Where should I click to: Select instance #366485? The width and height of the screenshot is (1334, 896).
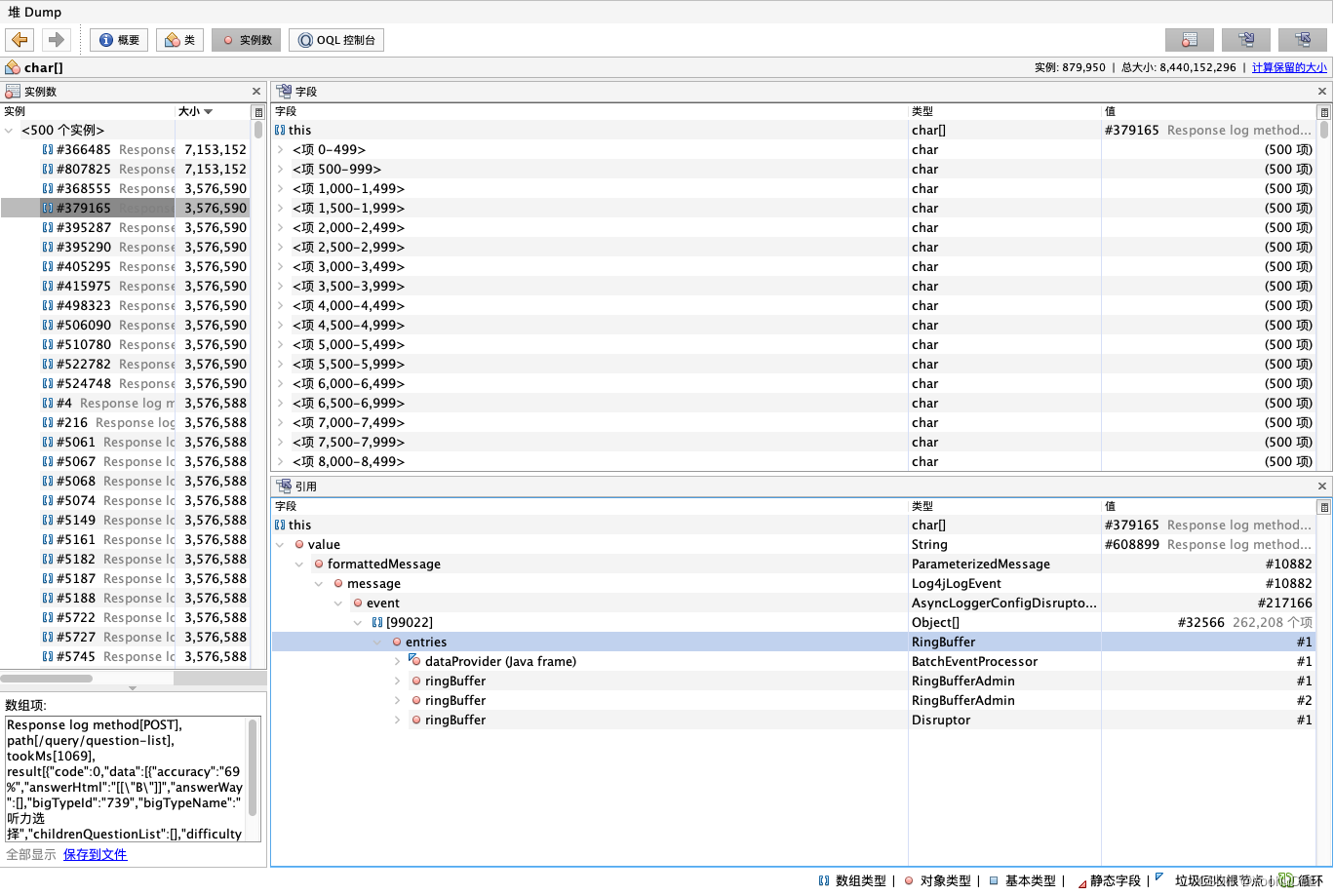[125, 150]
